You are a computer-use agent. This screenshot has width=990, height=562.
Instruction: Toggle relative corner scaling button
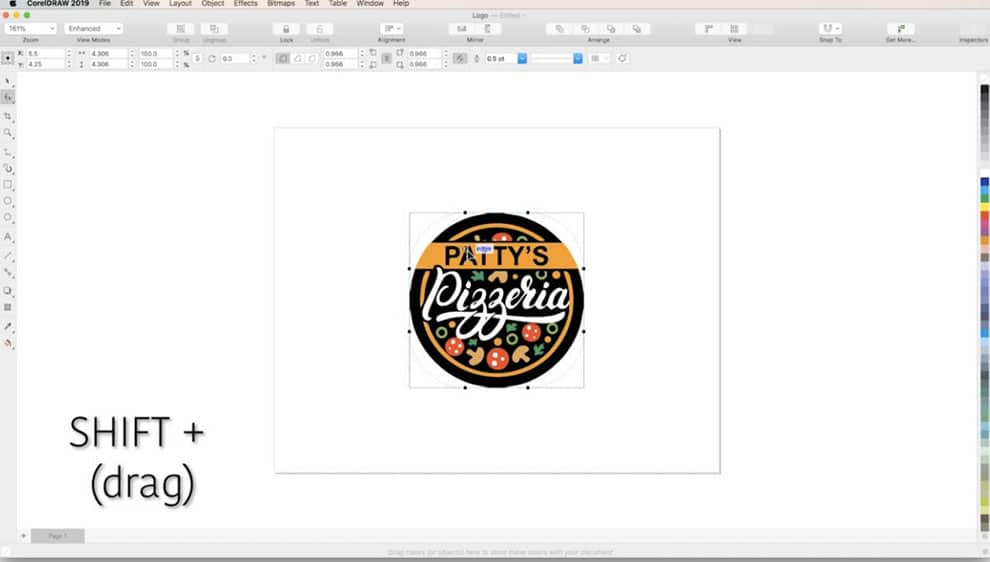460,58
